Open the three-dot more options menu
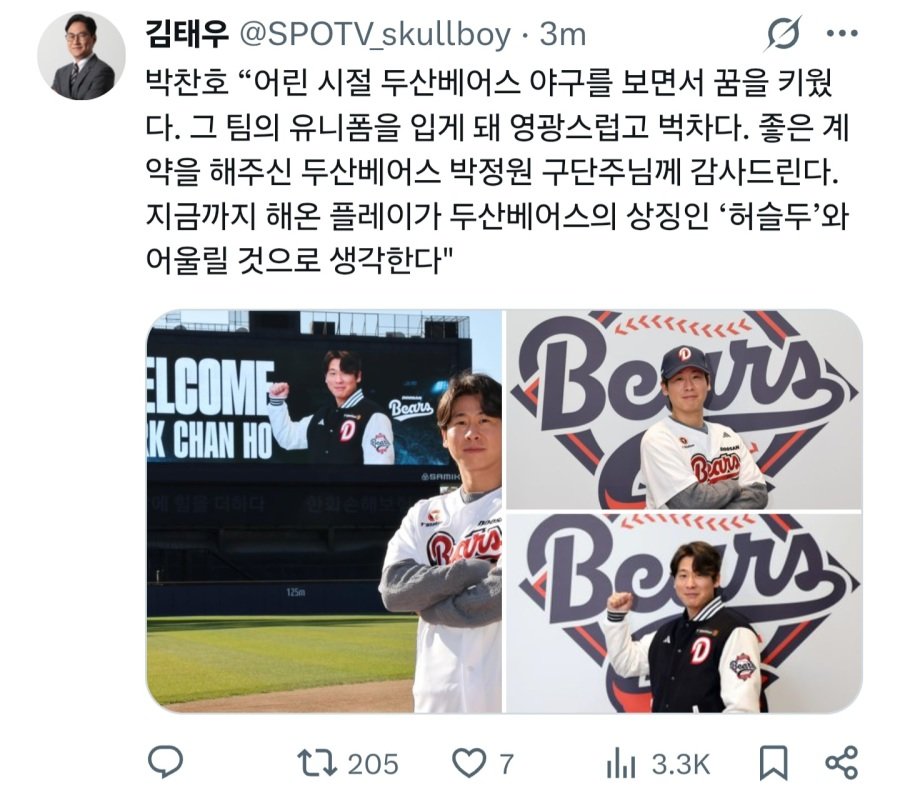The image size is (900, 808). click(x=842, y=34)
